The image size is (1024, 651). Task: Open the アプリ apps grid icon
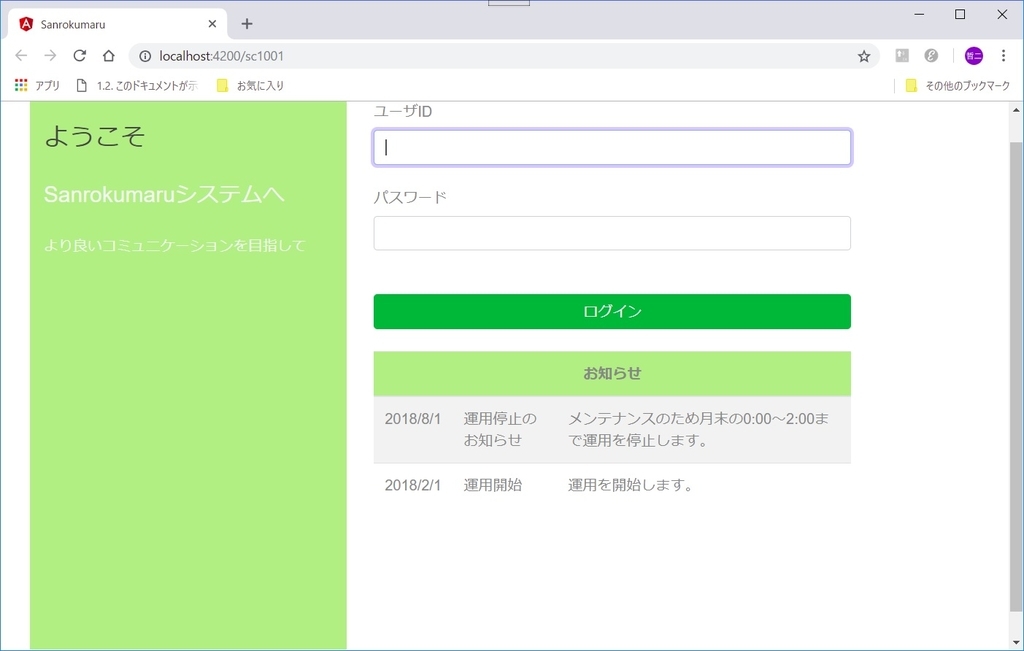coord(19,85)
